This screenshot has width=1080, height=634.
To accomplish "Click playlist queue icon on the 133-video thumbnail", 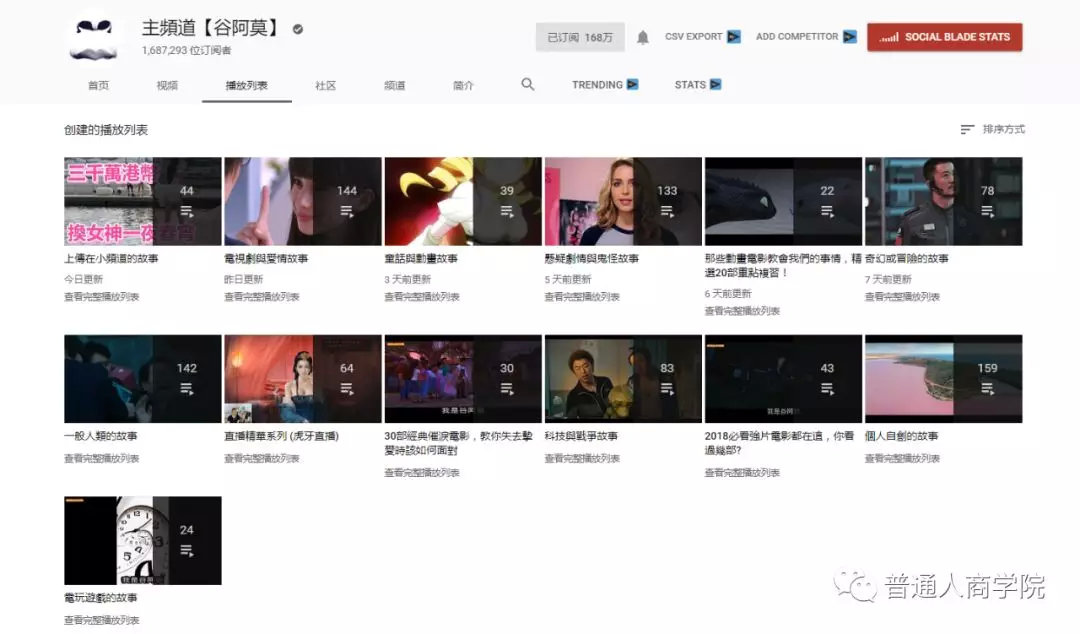I will click(x=667, y=212).
